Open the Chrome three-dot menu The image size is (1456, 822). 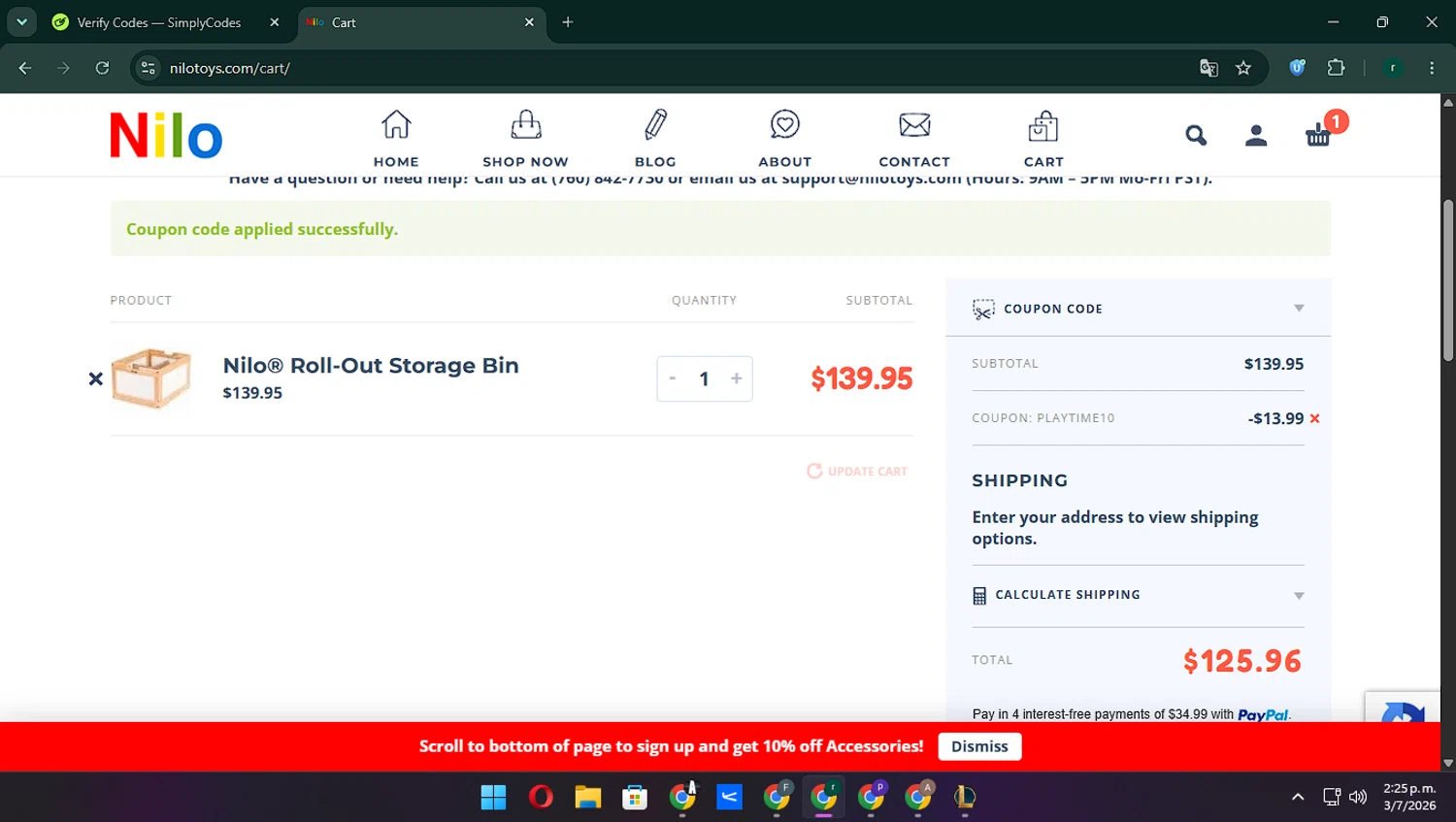click(x=1432, y=68)
